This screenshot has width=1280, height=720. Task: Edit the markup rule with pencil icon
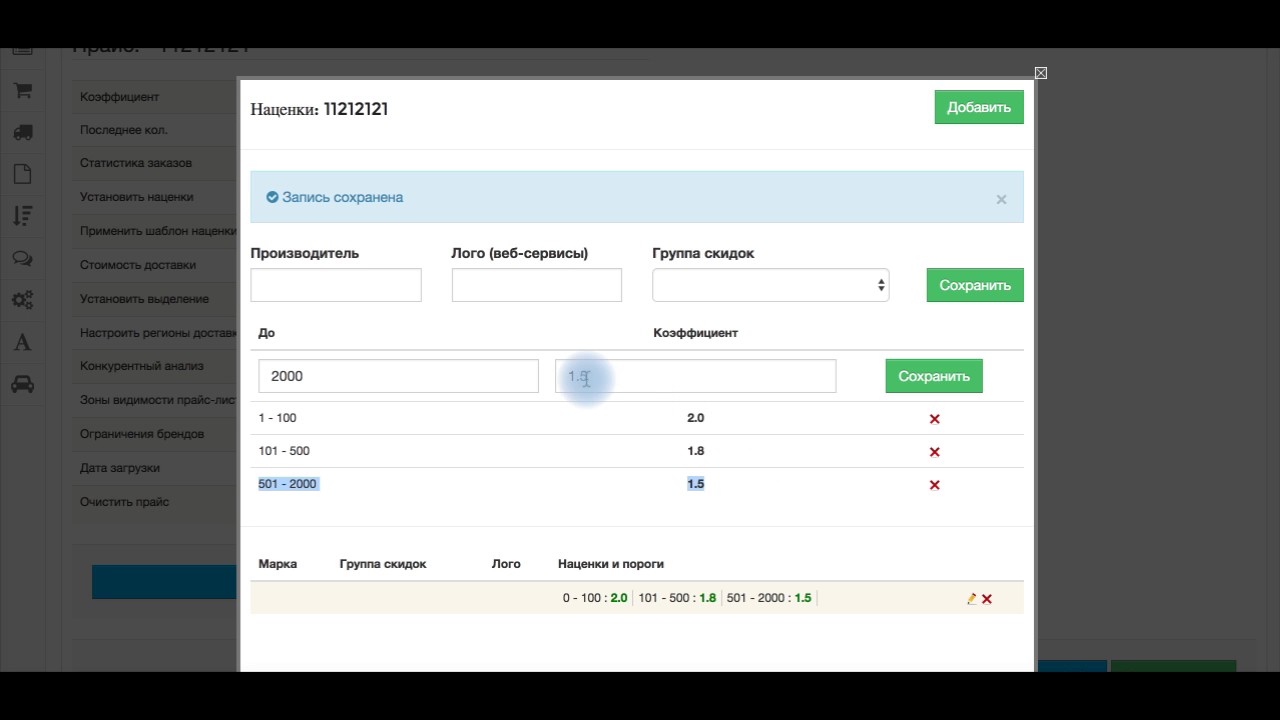[972, 598]
